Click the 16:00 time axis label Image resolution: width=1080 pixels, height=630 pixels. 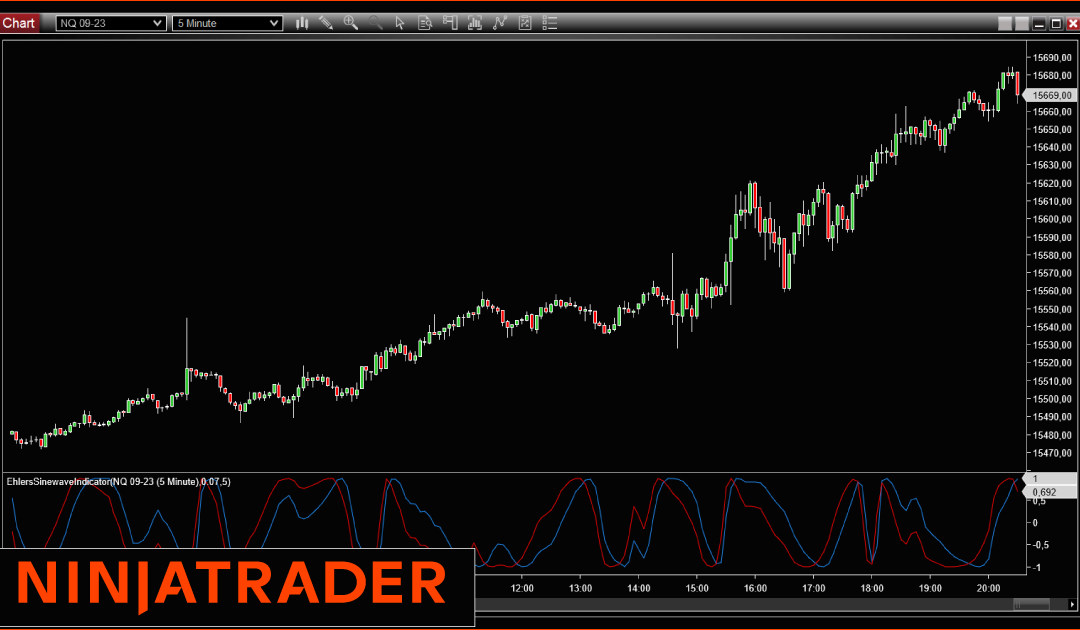pos(755,588)
